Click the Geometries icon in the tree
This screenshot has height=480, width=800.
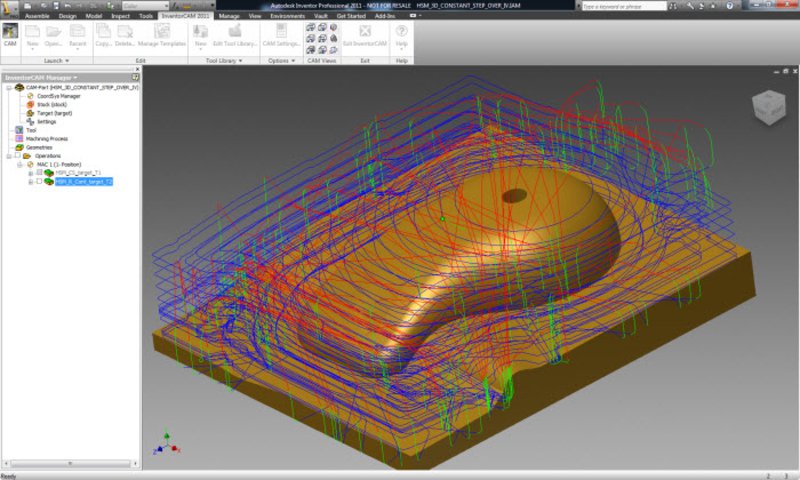(18, 147)
